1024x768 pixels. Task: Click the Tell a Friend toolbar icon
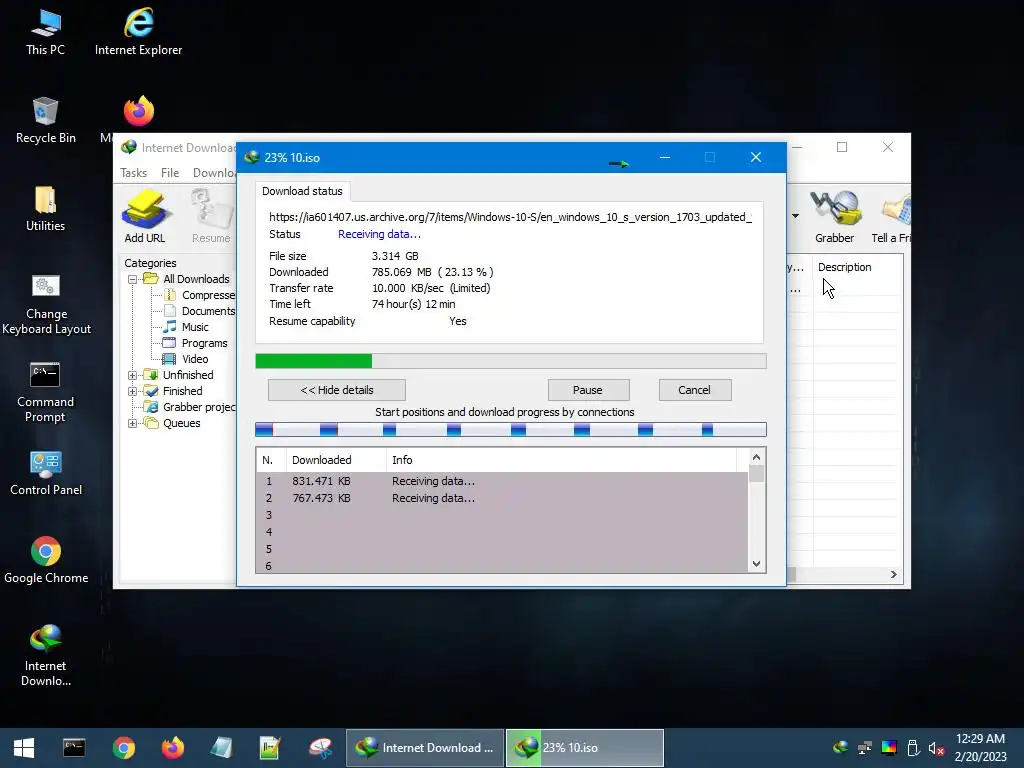coord(891,217)
